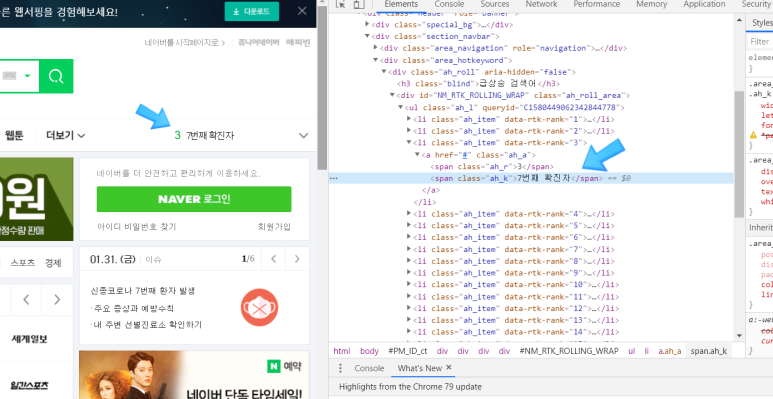Open the Performance tab

click(597, 4)
